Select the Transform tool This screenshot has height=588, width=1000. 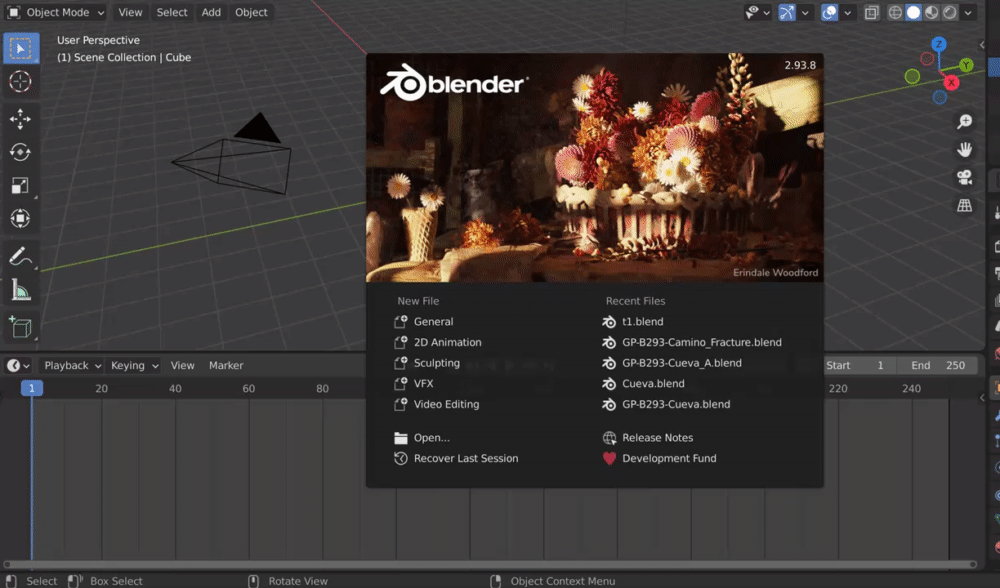(x=20, y=218)
